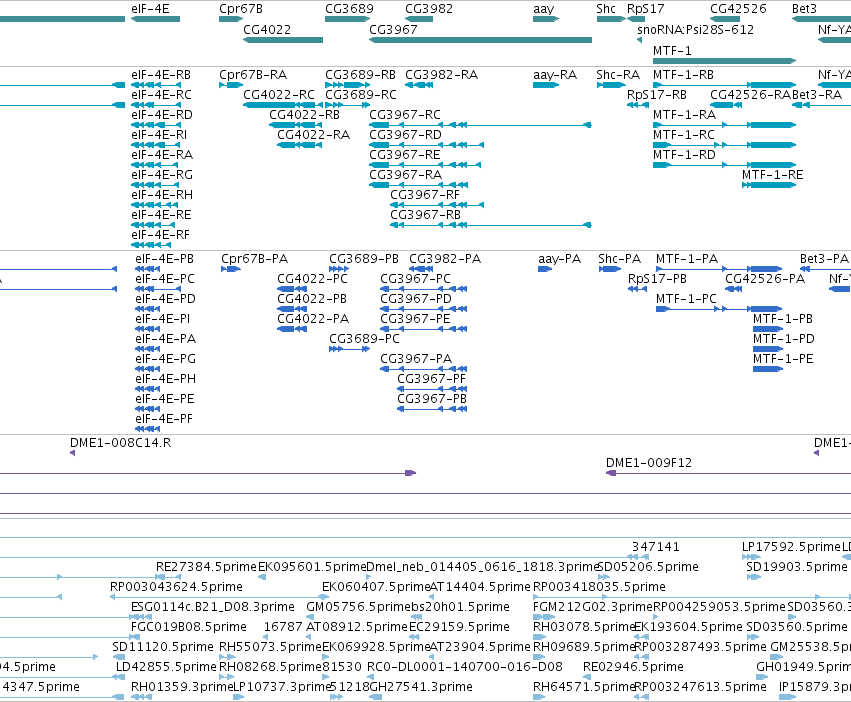Image resolution: width=851 pixels, height=702 pixels.
Task: Select the Bet3 gene label
Action: (804, 9)
